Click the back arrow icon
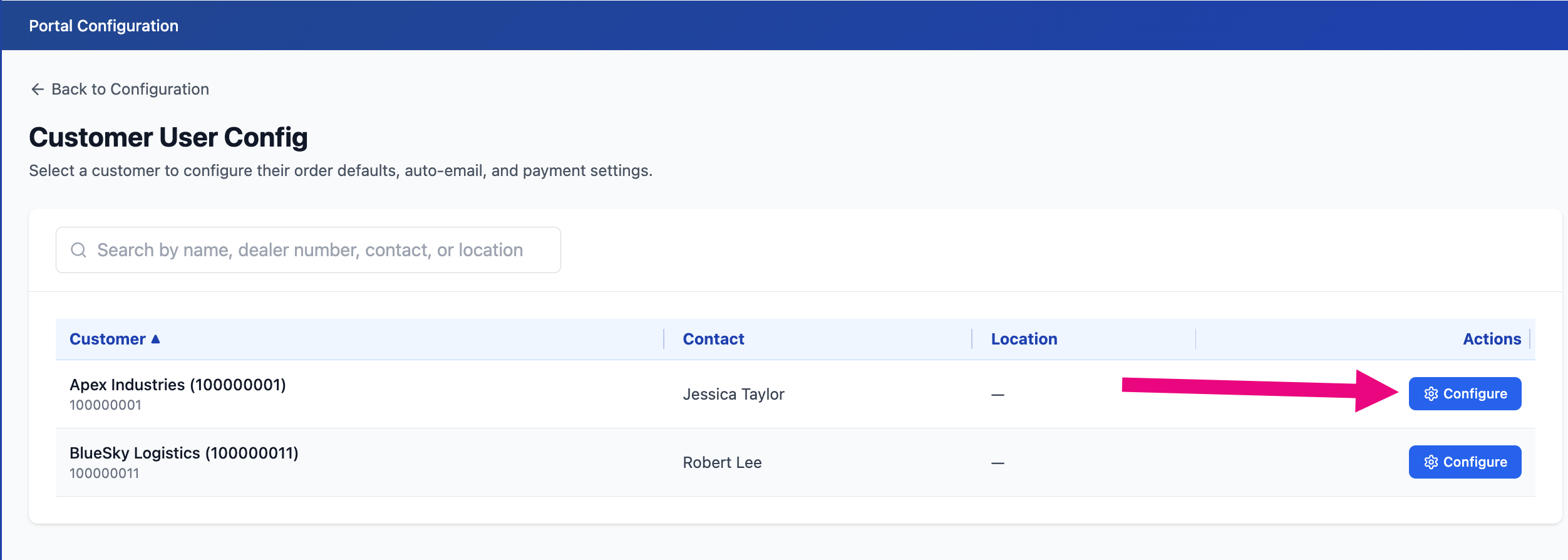This screenshot has height=560, width=1568. [38, 90]
